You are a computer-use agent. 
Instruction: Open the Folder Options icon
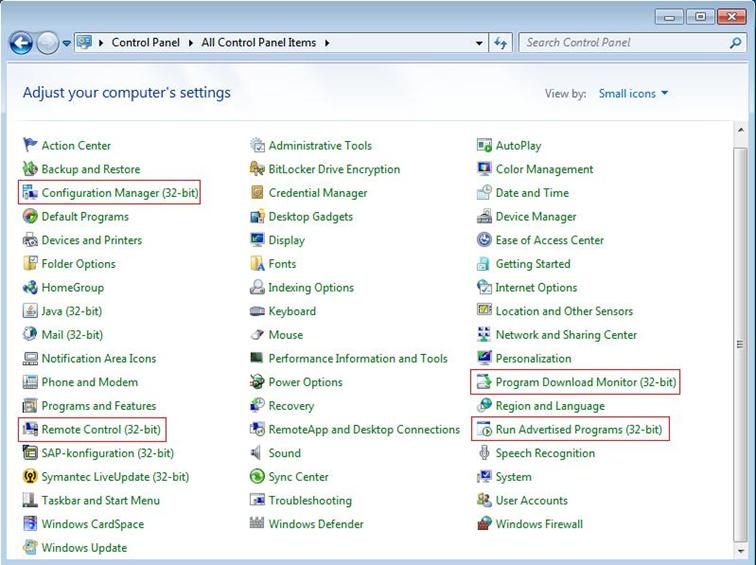[30, 263]
